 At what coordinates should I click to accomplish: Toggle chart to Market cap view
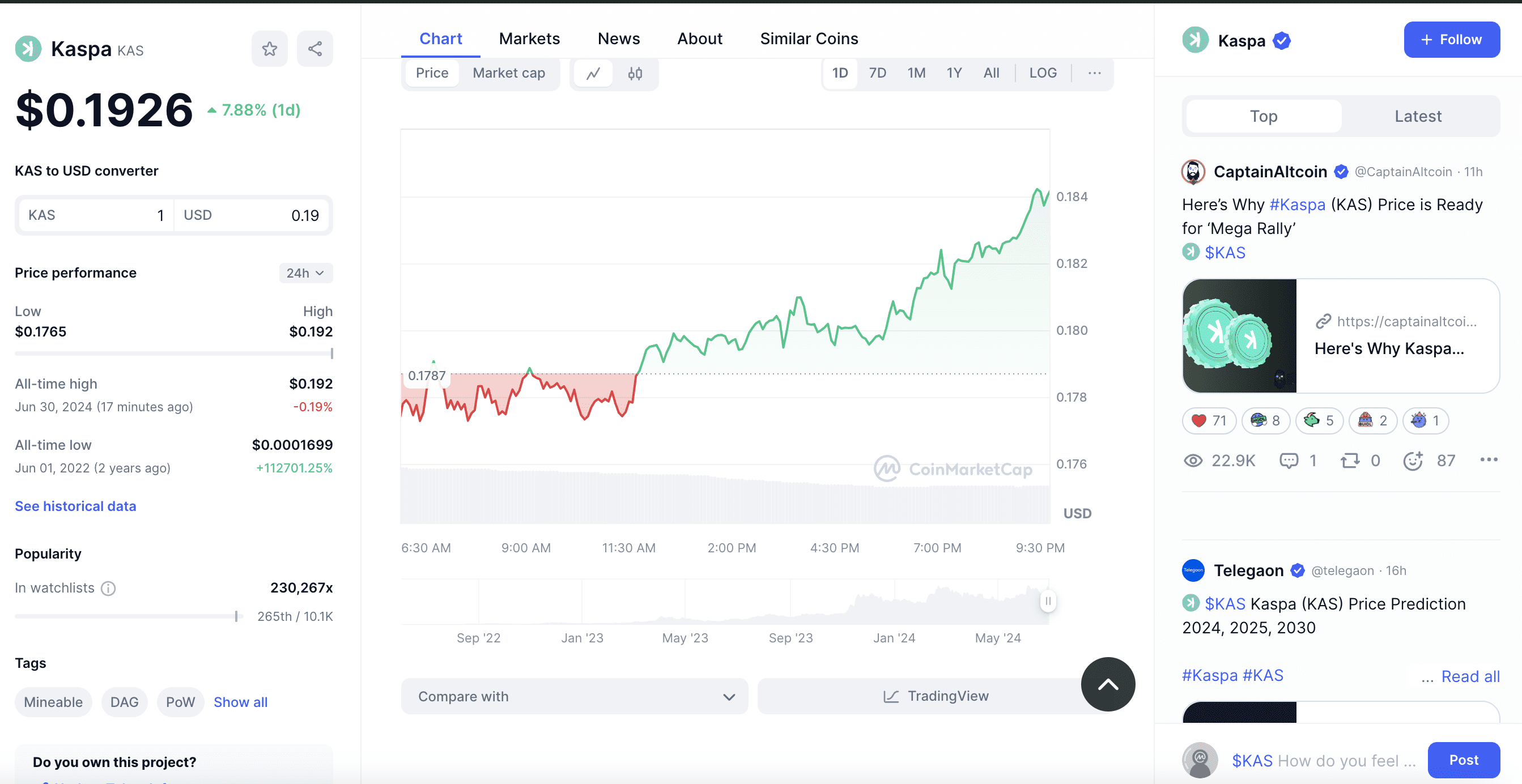point(509,73)
